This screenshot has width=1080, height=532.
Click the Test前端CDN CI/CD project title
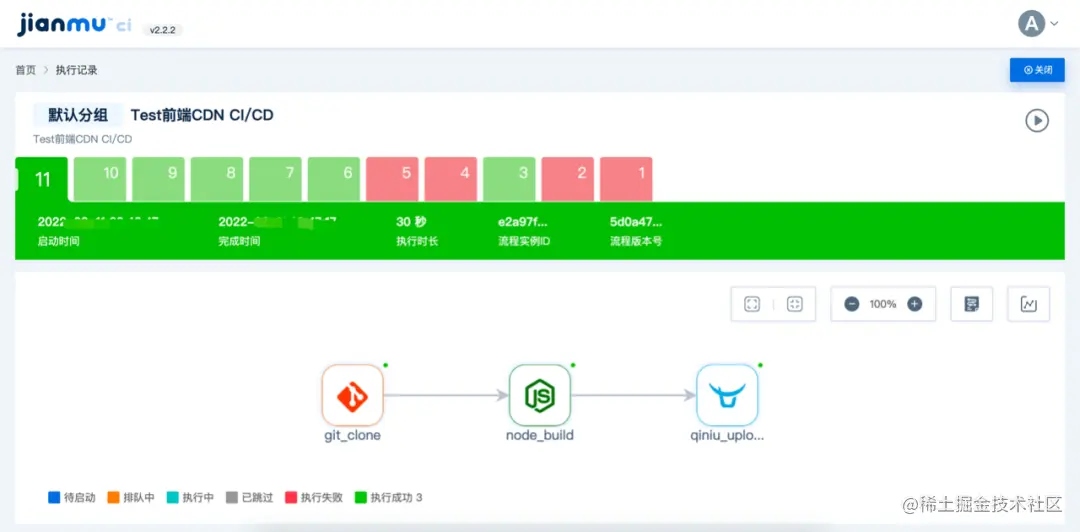(202, 115)
